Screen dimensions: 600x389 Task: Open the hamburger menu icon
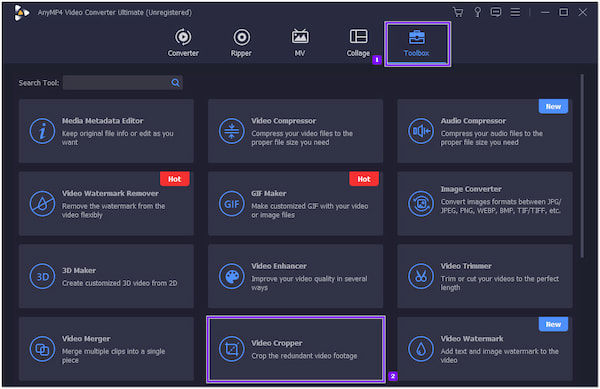click(515, 12)
